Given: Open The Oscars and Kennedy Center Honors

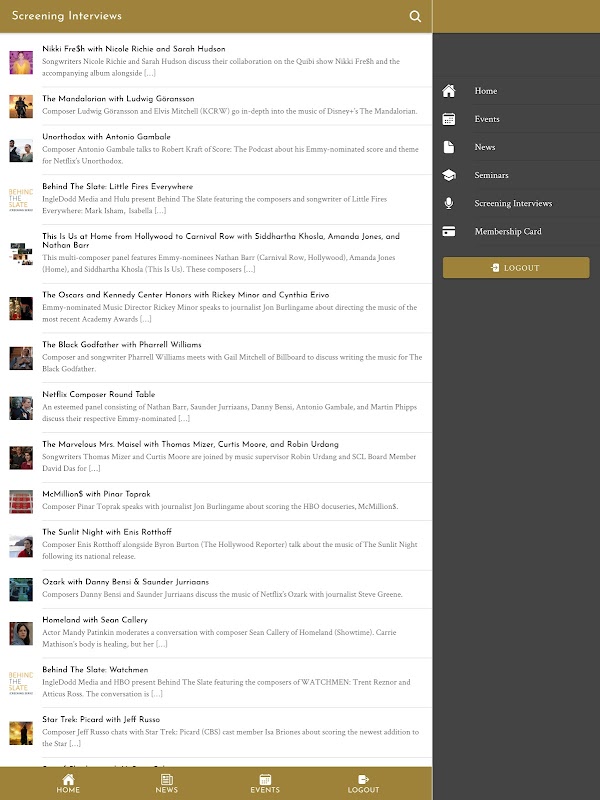Looking at the screenshot, I should [x=216, y=307].
